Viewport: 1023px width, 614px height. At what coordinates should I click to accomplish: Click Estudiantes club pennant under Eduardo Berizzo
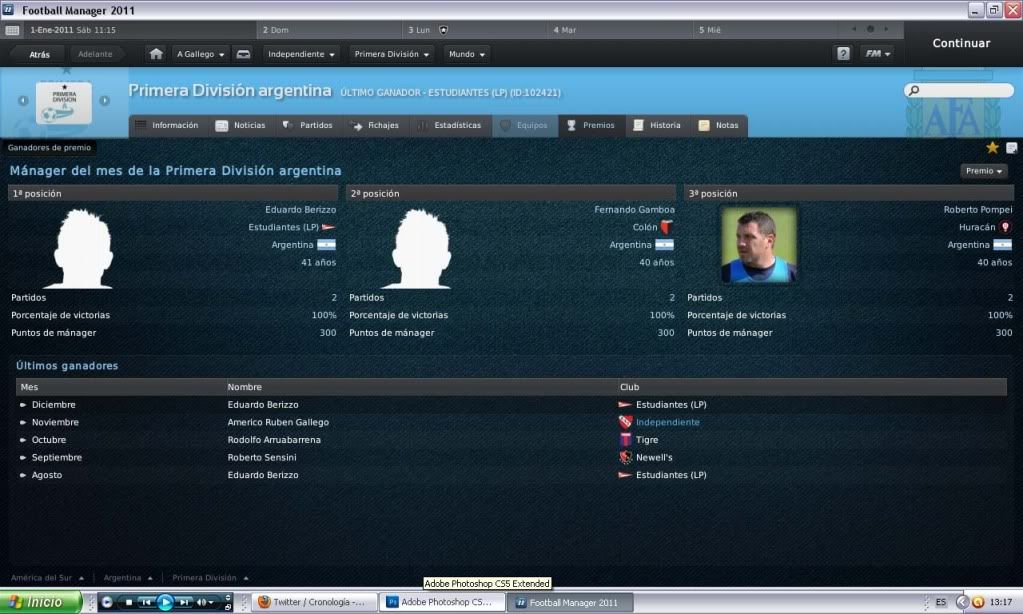pos(328,227)
